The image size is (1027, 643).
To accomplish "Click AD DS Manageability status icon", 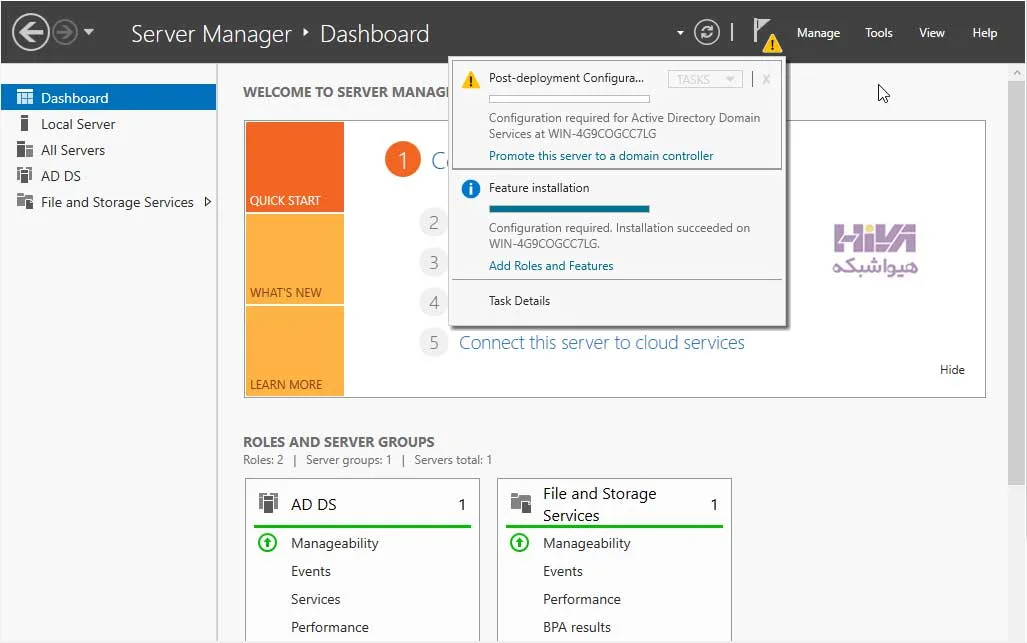I will 267,543.
